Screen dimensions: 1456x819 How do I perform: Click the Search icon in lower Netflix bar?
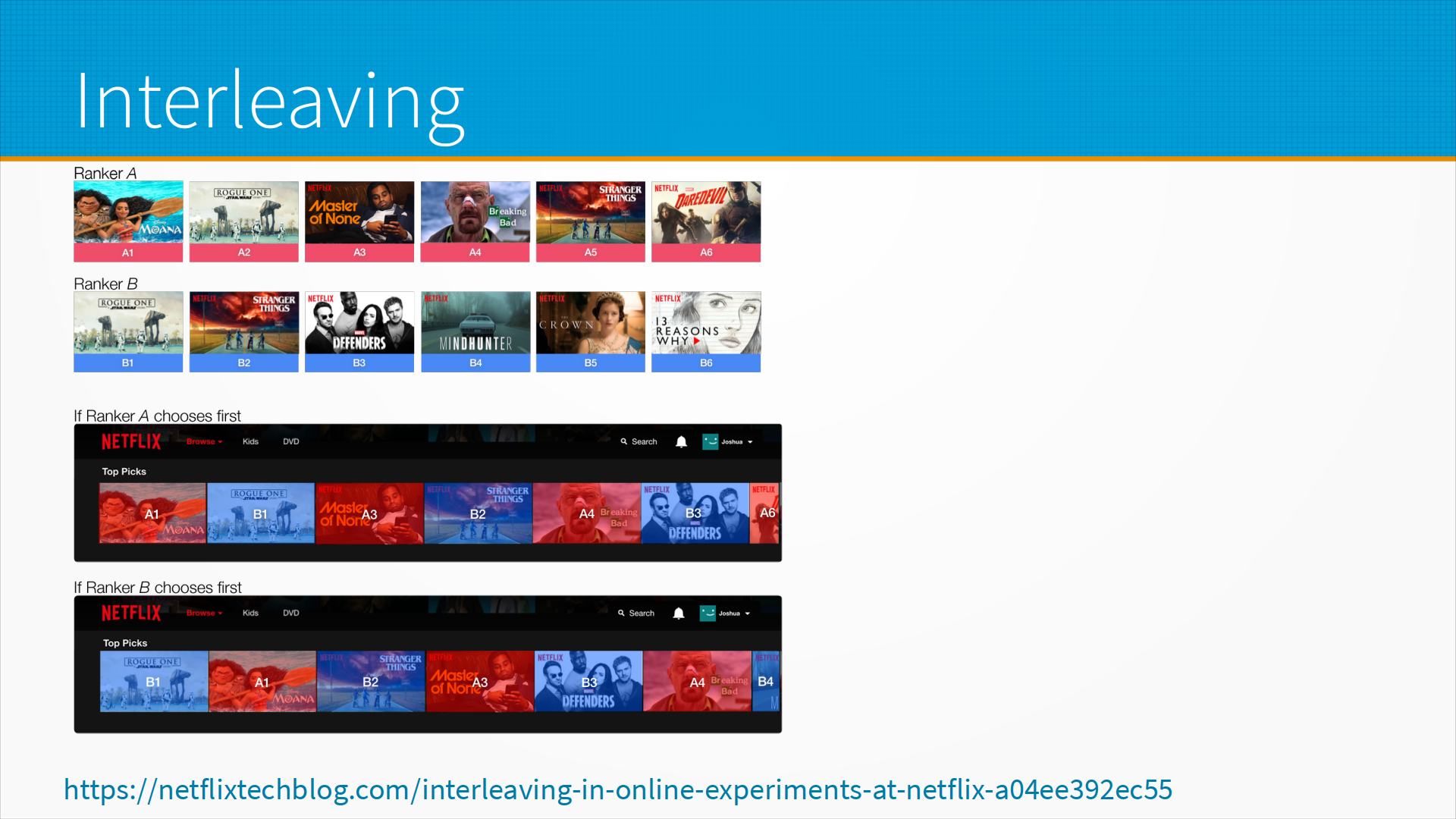[x=621, y=613]
